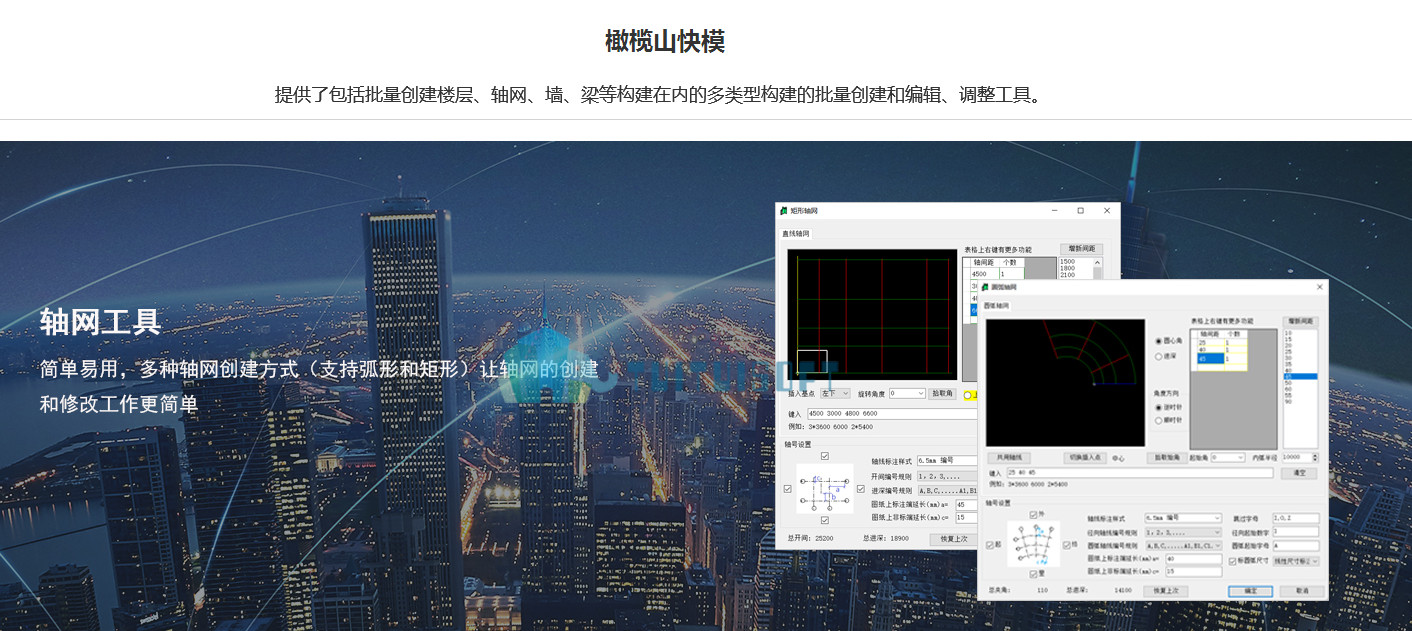Close the 圆弧轴网 dialog window
Viewport: 1412px width, 631px height.
(1320, 287)
